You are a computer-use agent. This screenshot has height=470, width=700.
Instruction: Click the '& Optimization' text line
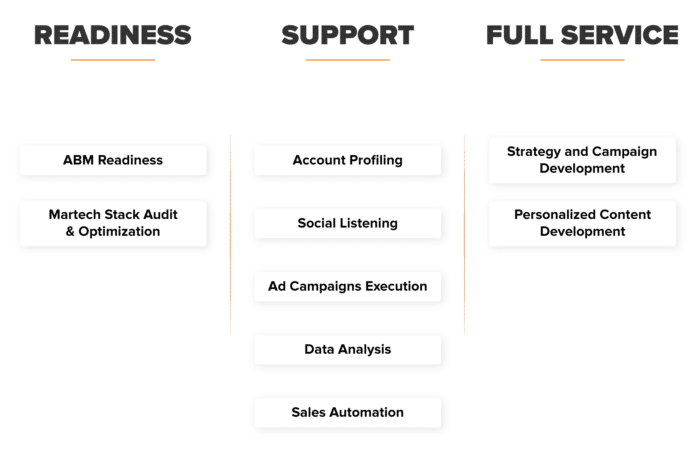(x=113, y=231)
